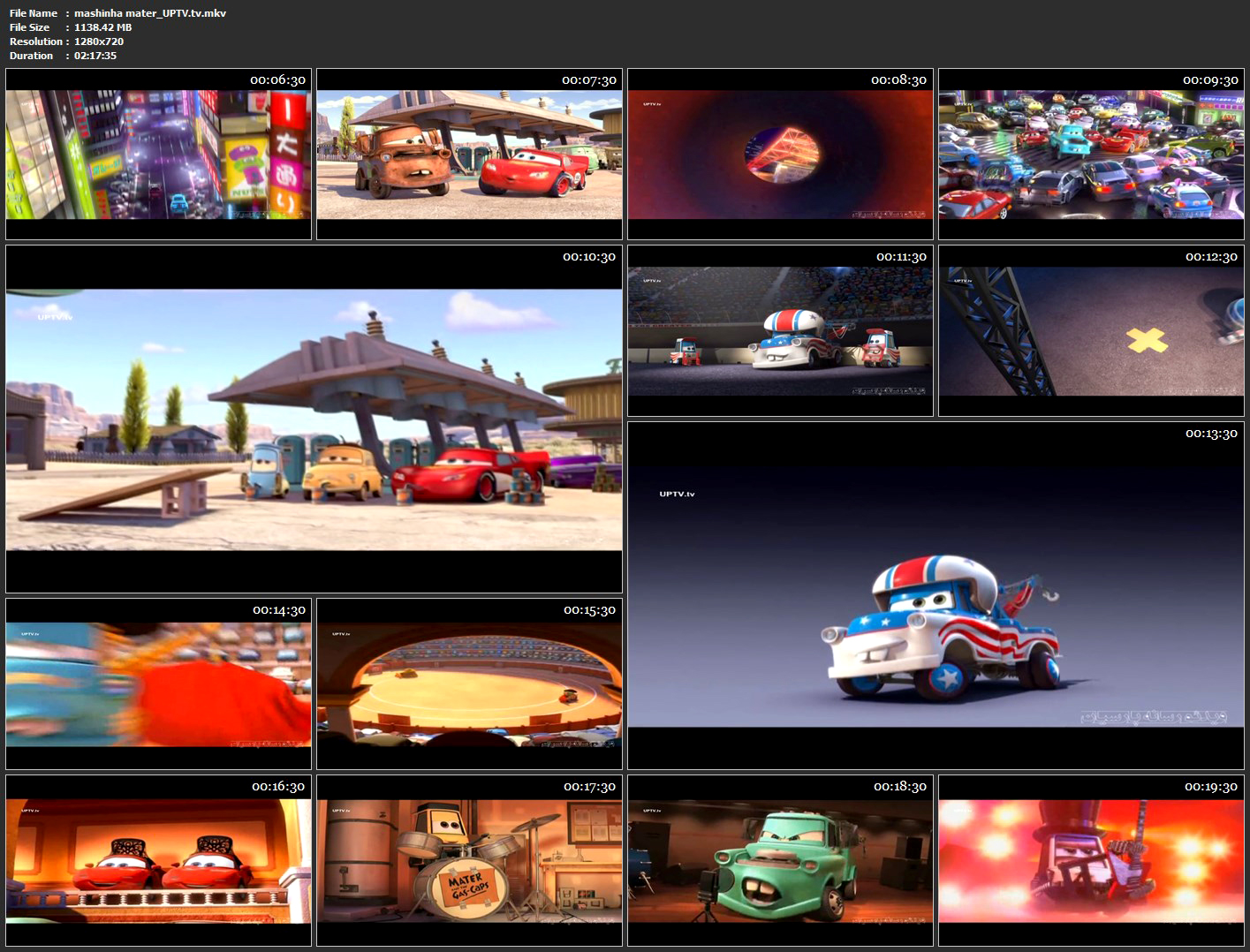Click the duration value '02:17:35'
Viewport: 1250px width, 952px height.
coord(95,56)
